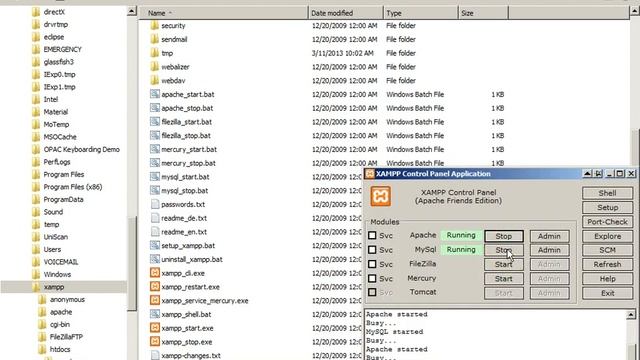Click setup_xampp.bat file icon
Viewport: 640px width, 360px height.
(154, 245)
